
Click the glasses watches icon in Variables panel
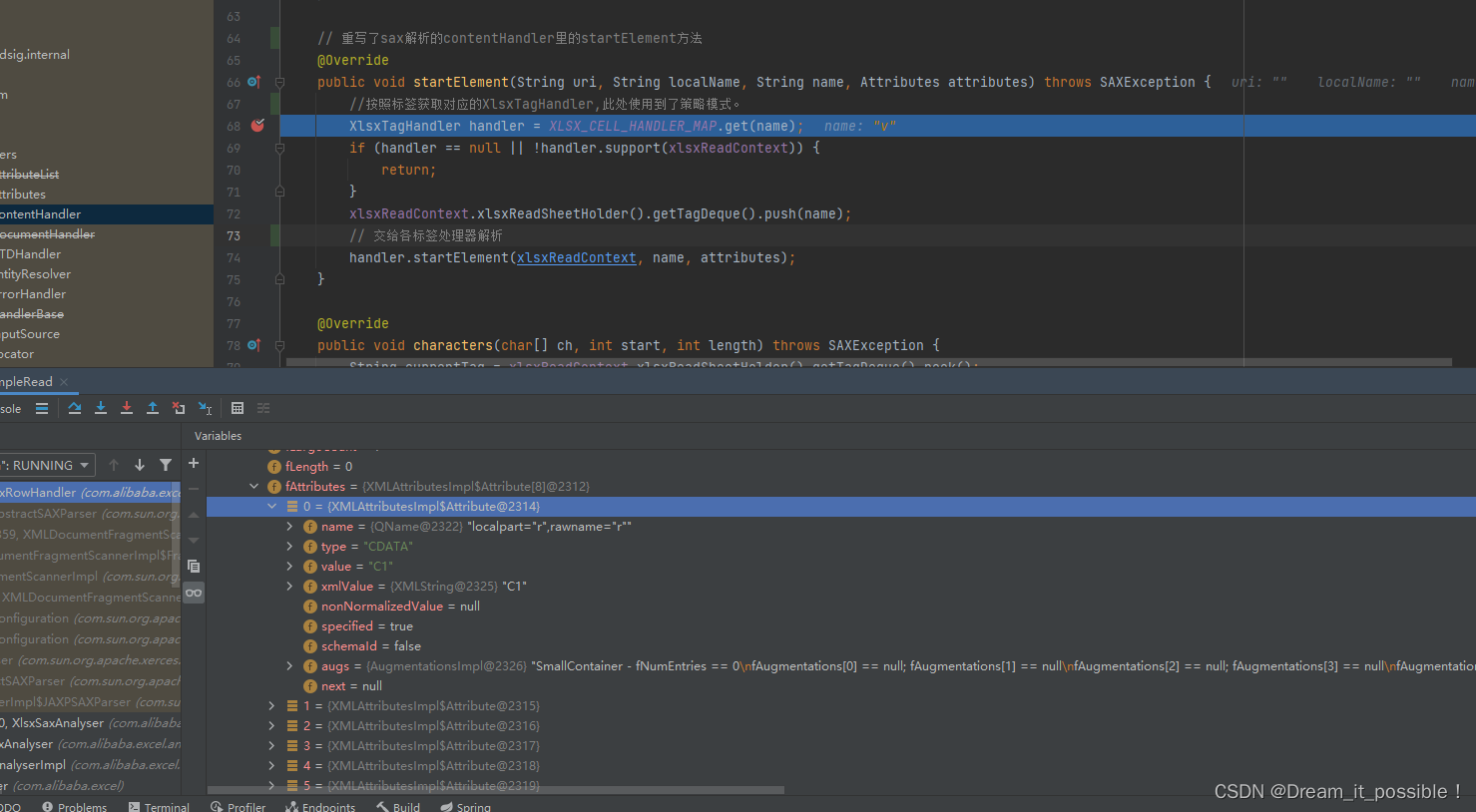(193, 592)
